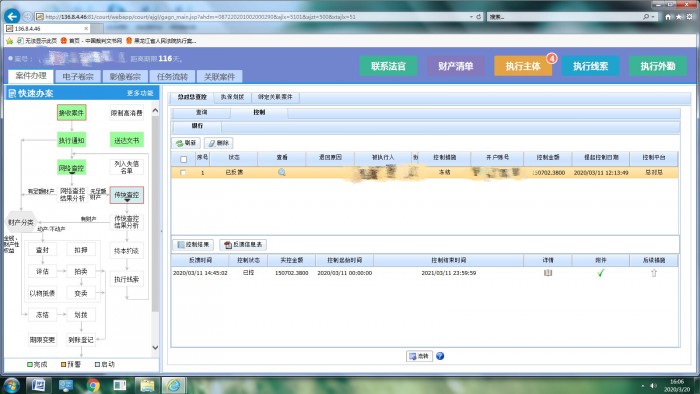The width and height of the screenshot is (700, 394).
Task: Switch to the 电子卷宗 tab
Action: pos(78,76)
